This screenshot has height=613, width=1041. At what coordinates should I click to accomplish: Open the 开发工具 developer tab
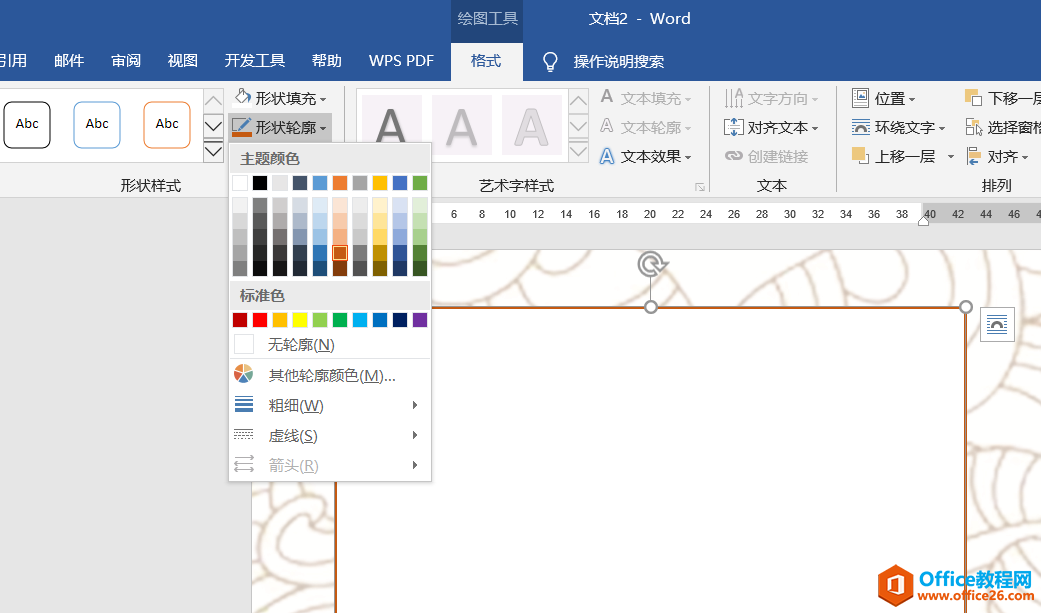[255, 61]
